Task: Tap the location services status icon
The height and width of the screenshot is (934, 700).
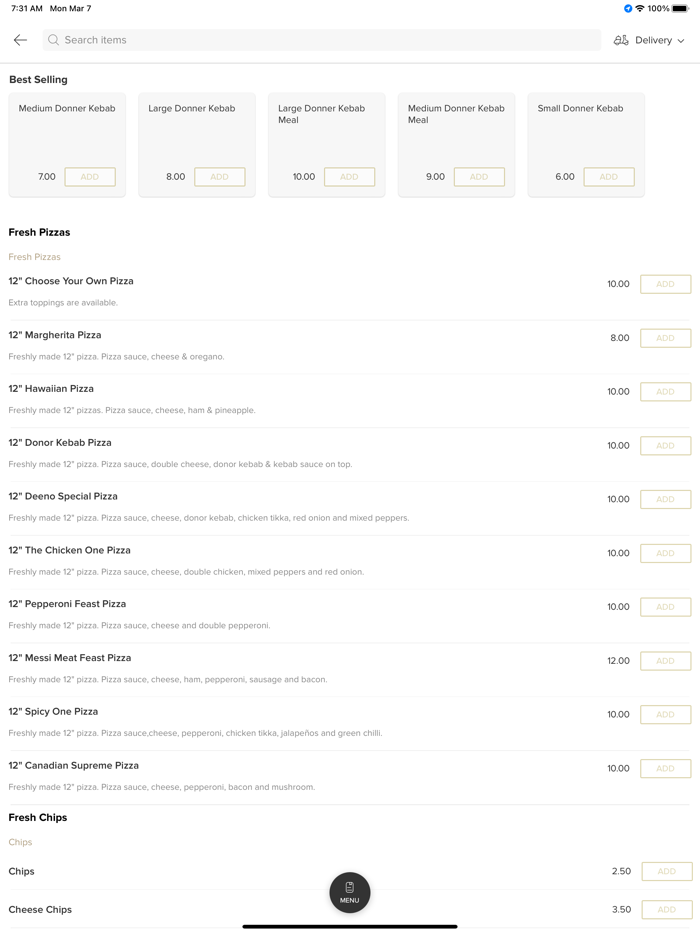Action: pos(628,8)
